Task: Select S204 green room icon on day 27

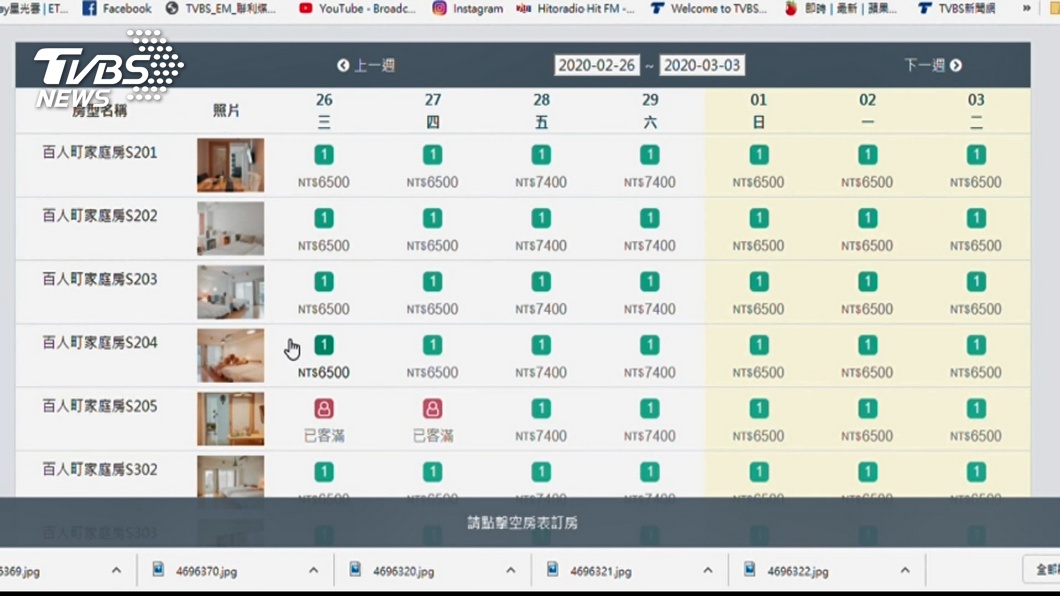Action: click(x=432, y=345)
